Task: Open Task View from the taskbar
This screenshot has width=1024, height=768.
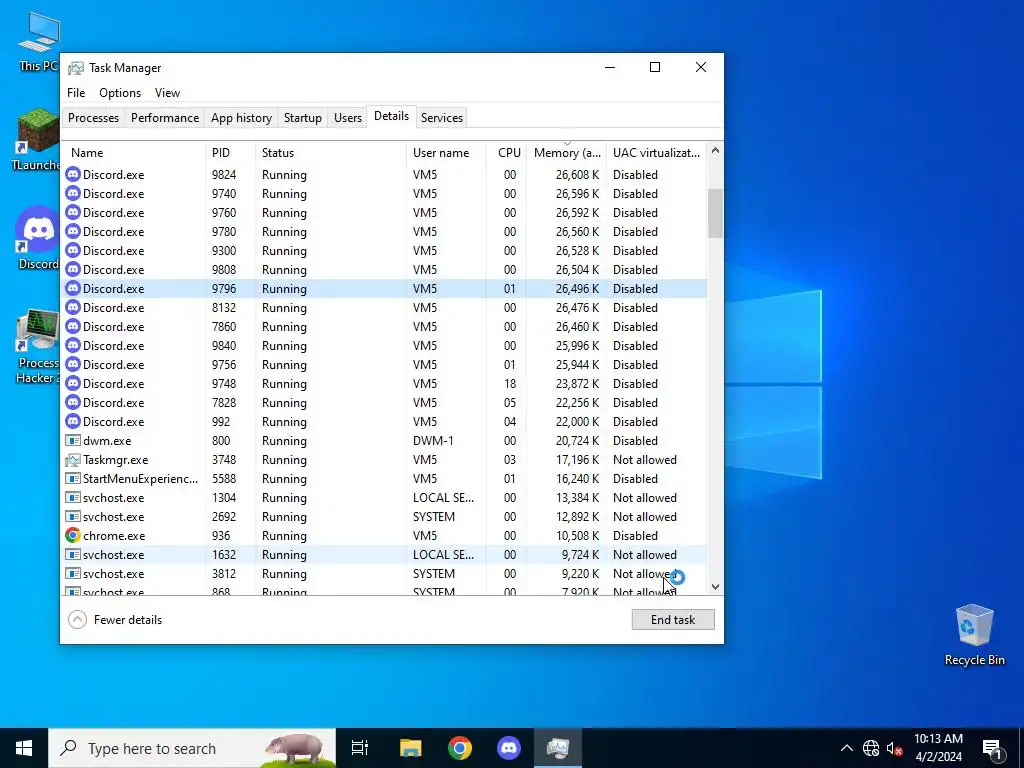Action: (x=359, y=748)
